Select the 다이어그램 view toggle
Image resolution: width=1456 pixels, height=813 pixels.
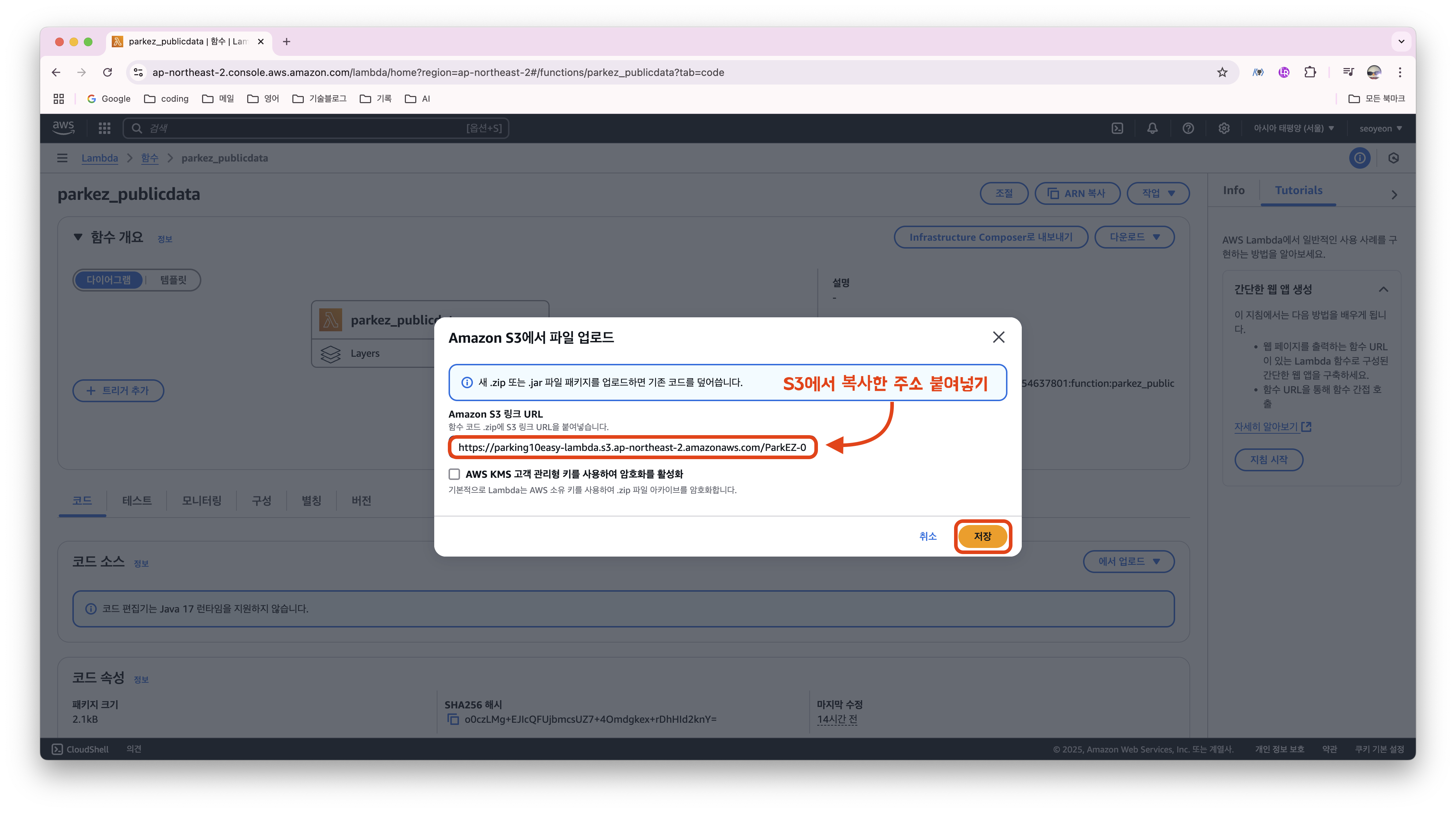point(109,280)
